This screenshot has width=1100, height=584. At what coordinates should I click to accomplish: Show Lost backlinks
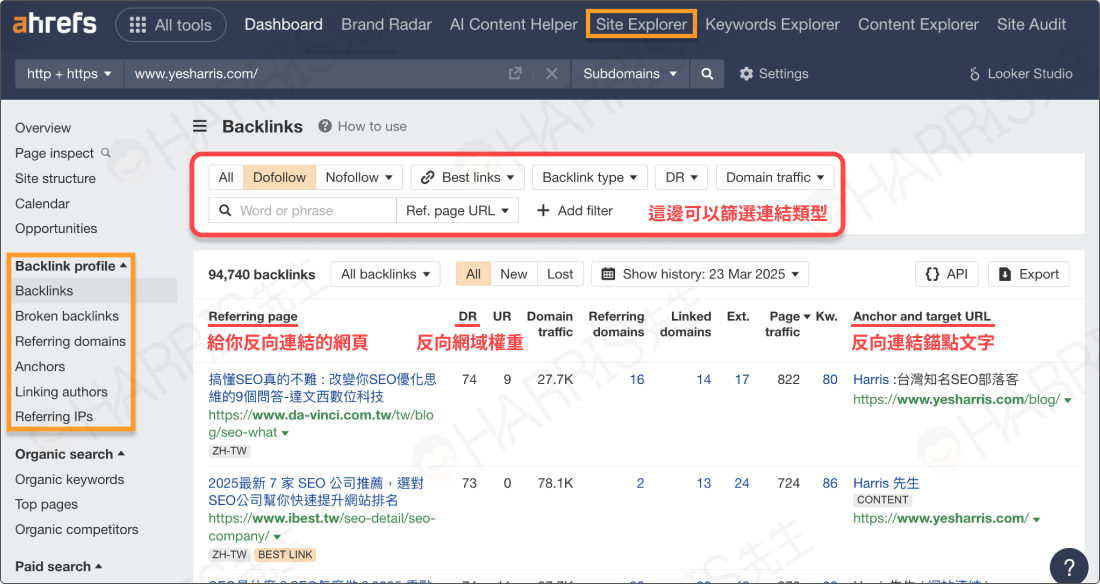[560, 274]
